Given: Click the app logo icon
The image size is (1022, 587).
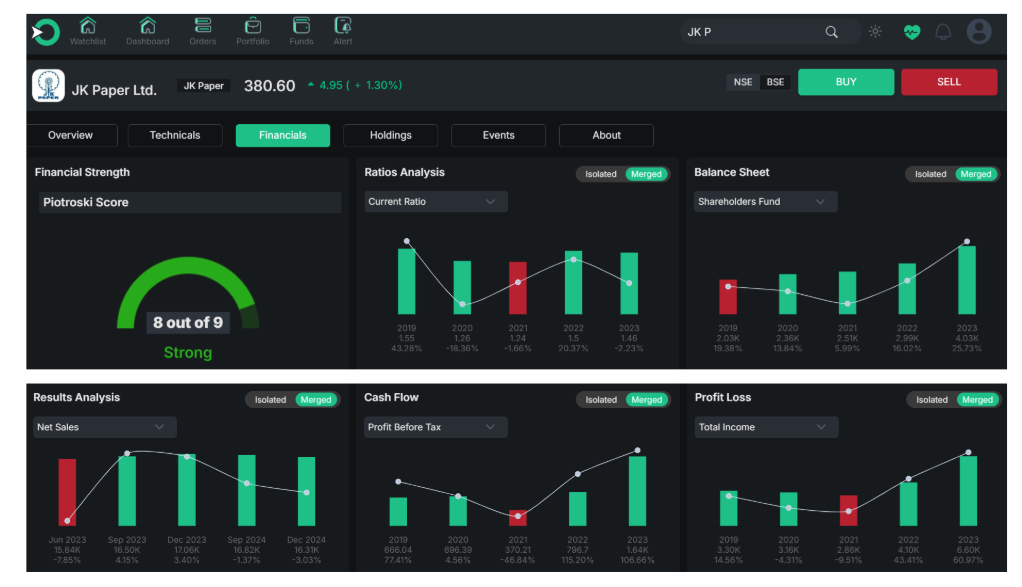Looking at the screenshot, I should point(46,32).
